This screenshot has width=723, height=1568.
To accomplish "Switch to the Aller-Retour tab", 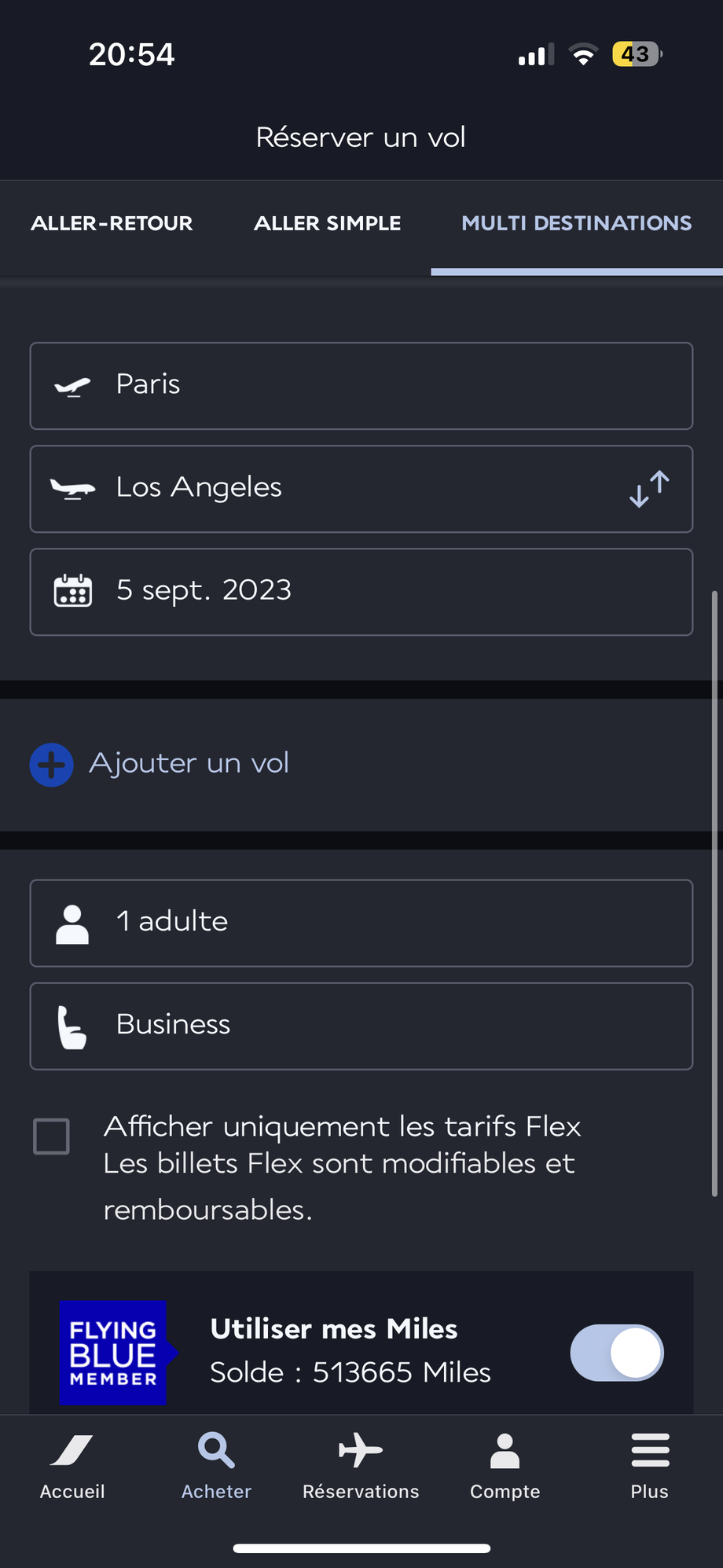I will pos(112,224).
